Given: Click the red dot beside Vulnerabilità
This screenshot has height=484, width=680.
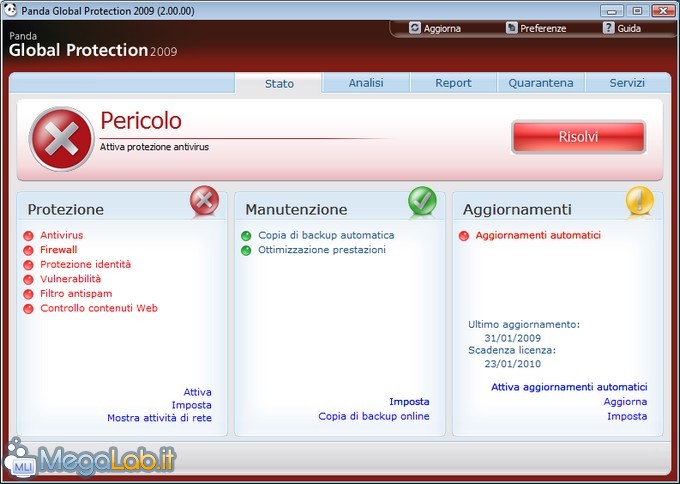Looking at the screenshot, I should tap(28, 280).
